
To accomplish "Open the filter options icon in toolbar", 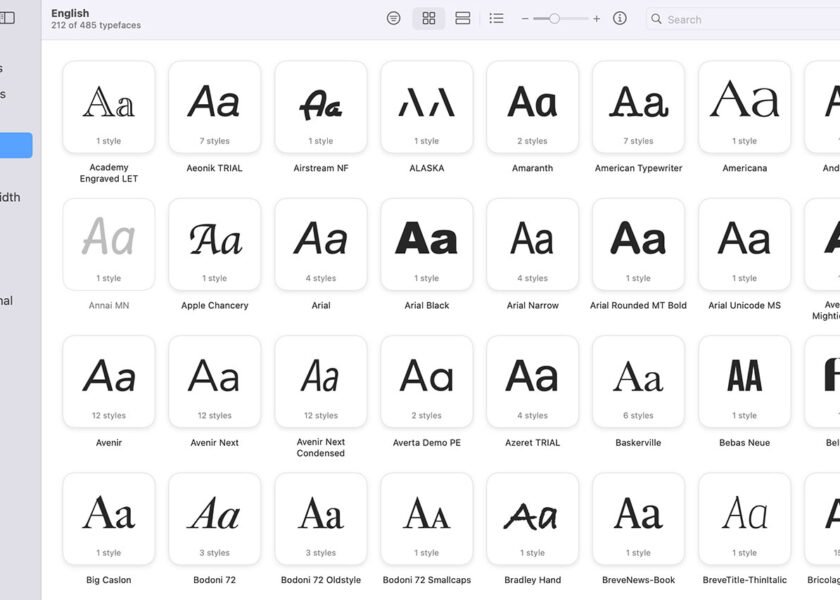I will coord(394,18).
